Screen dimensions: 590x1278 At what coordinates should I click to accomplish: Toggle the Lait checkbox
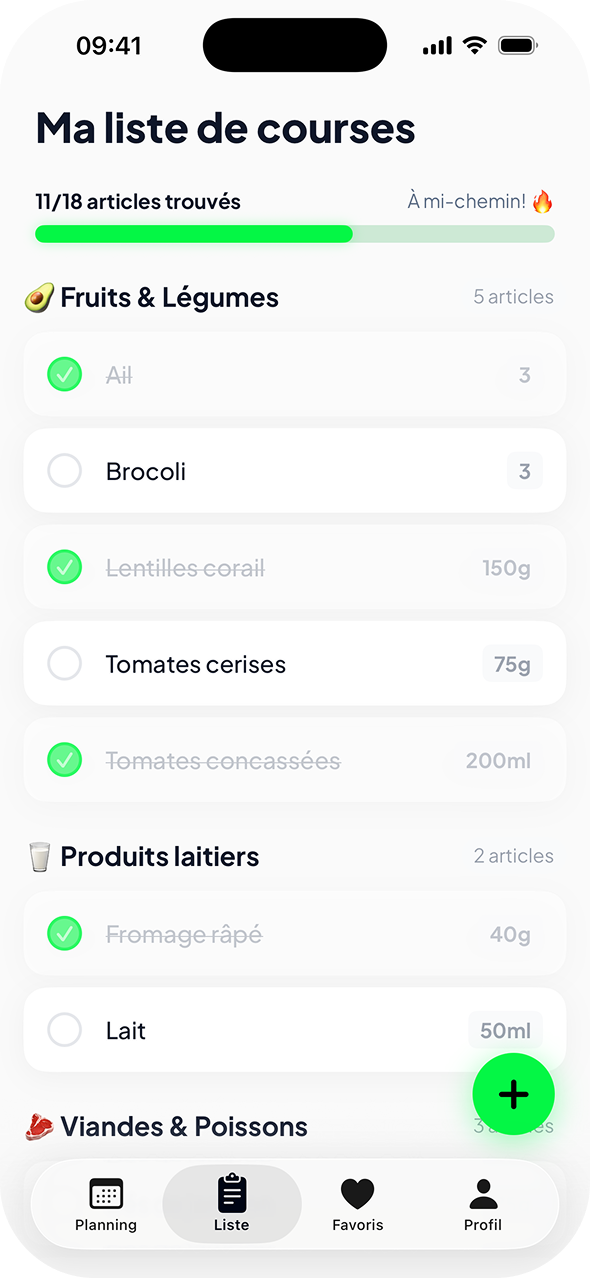tap(64, 1029)
